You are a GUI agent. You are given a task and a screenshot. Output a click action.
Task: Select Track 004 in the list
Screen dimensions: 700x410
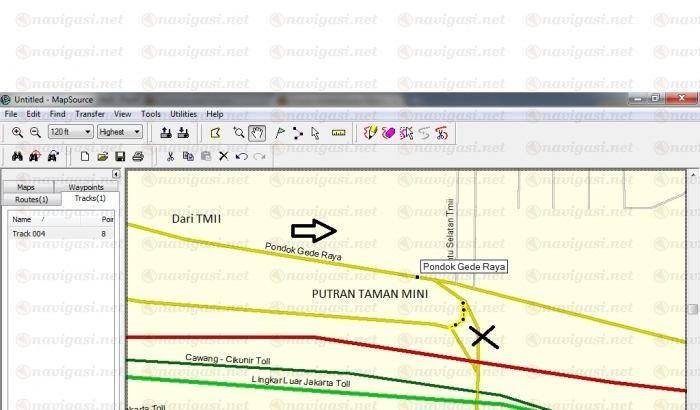tap(31, 233)
